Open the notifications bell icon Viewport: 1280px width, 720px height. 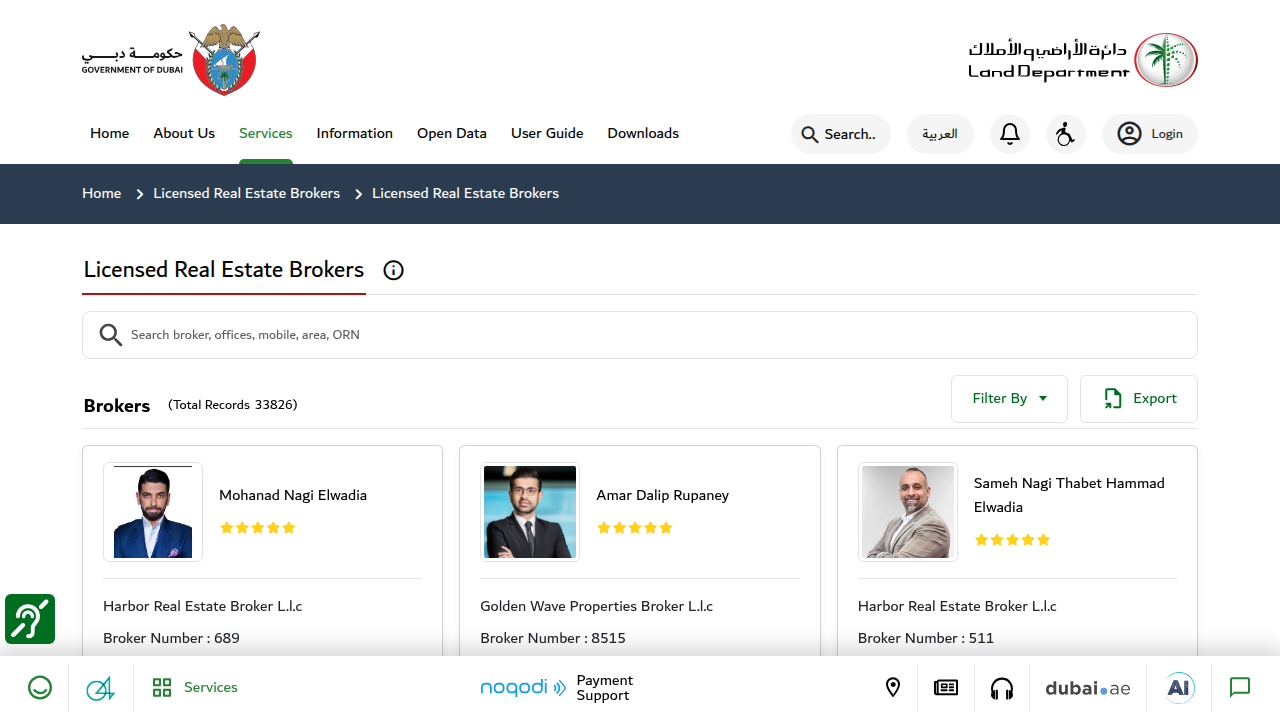(x=1010, y=134)
